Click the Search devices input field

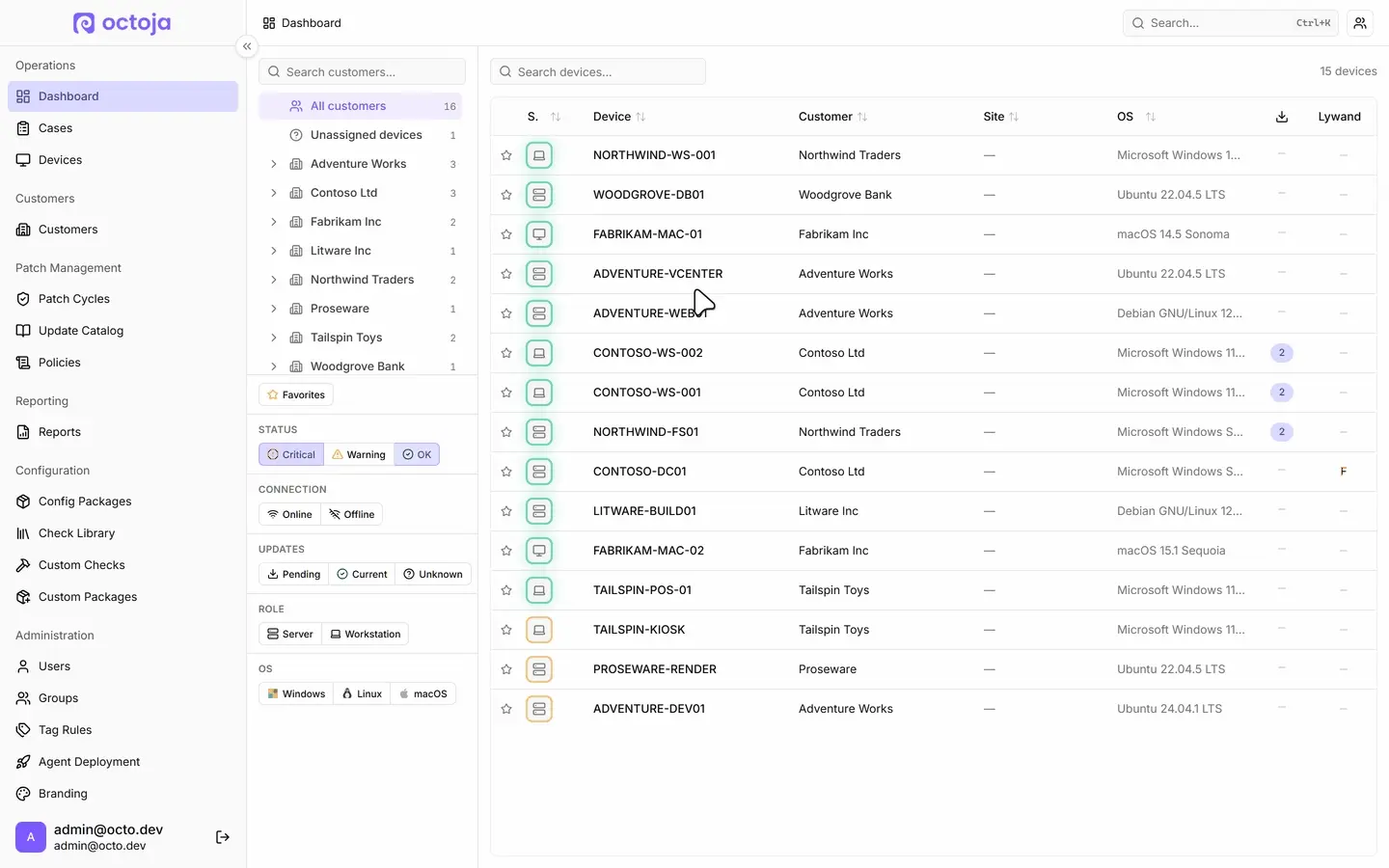coord(598,71)
